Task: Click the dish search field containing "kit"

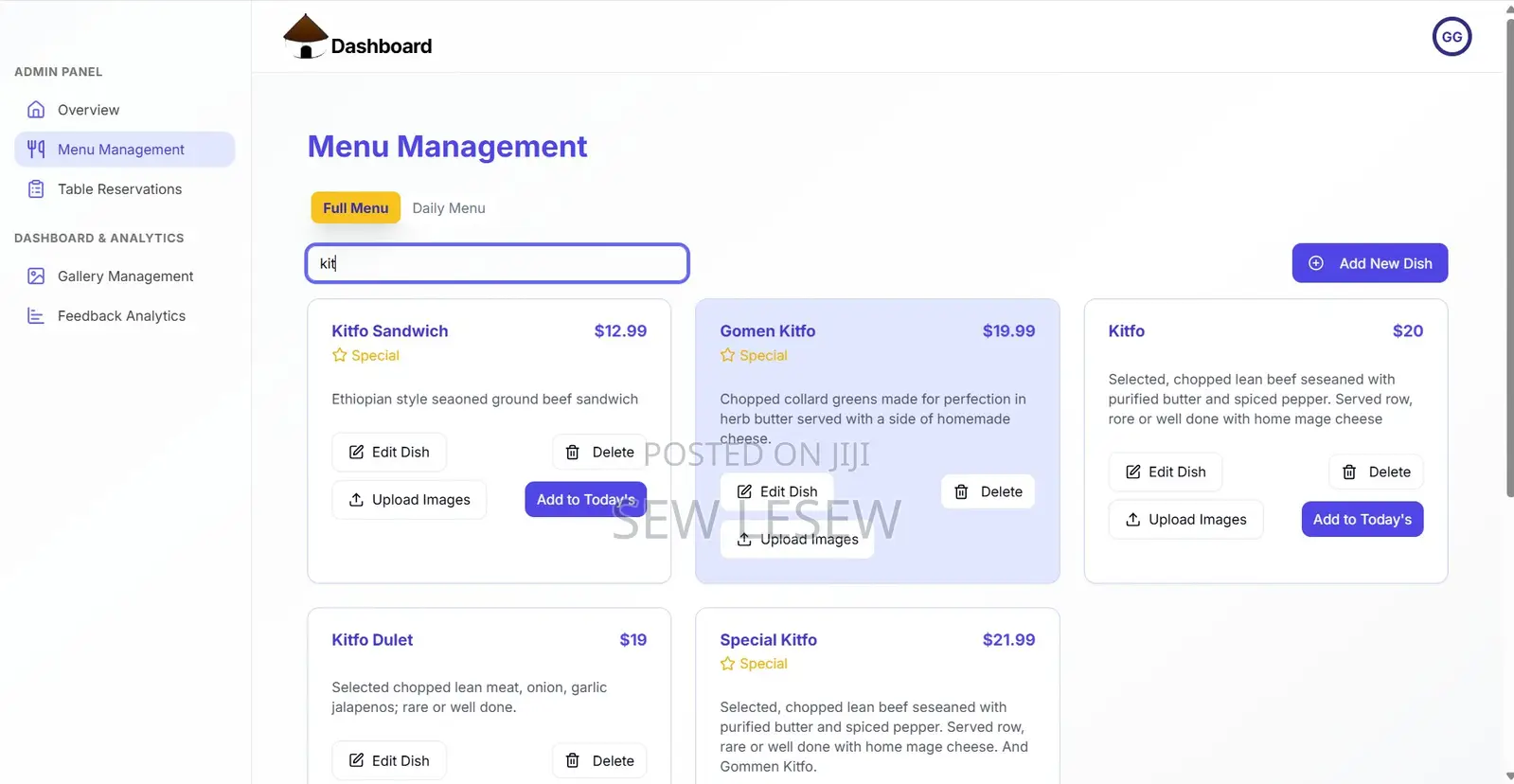Action: pos(497,263)
